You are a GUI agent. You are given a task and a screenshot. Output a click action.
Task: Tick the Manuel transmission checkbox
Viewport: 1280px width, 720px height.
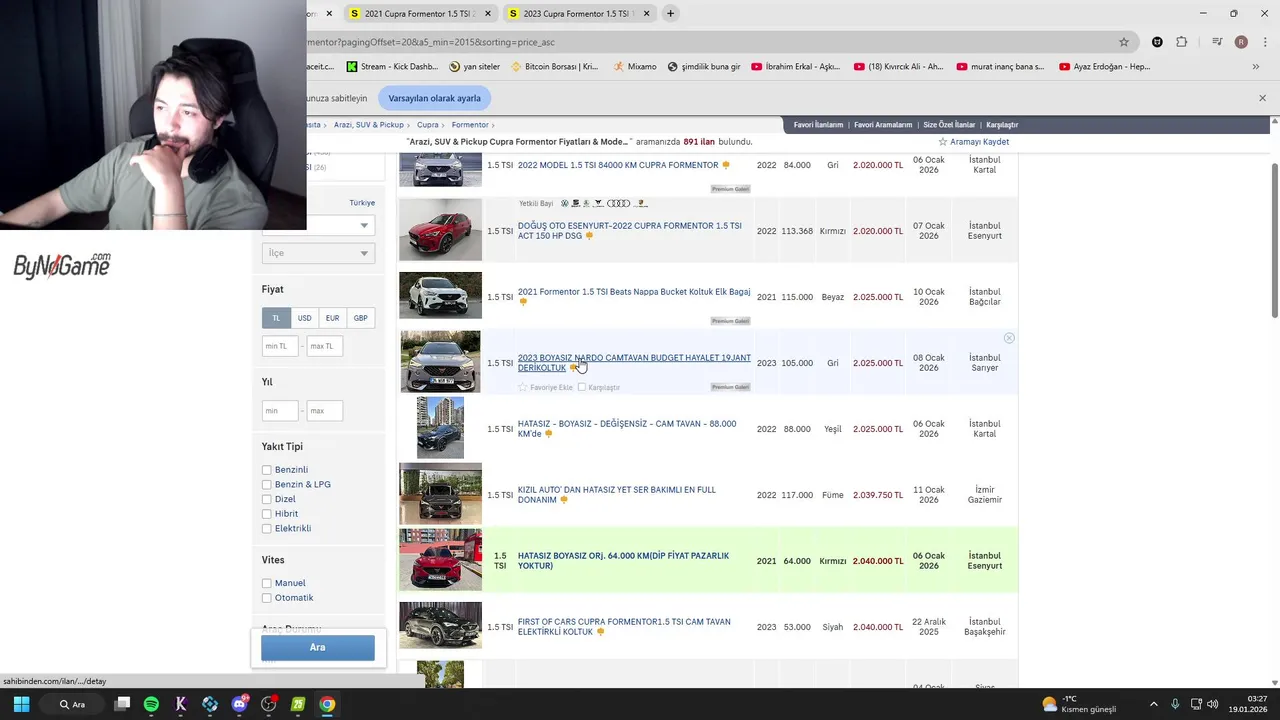coord(267,583)
